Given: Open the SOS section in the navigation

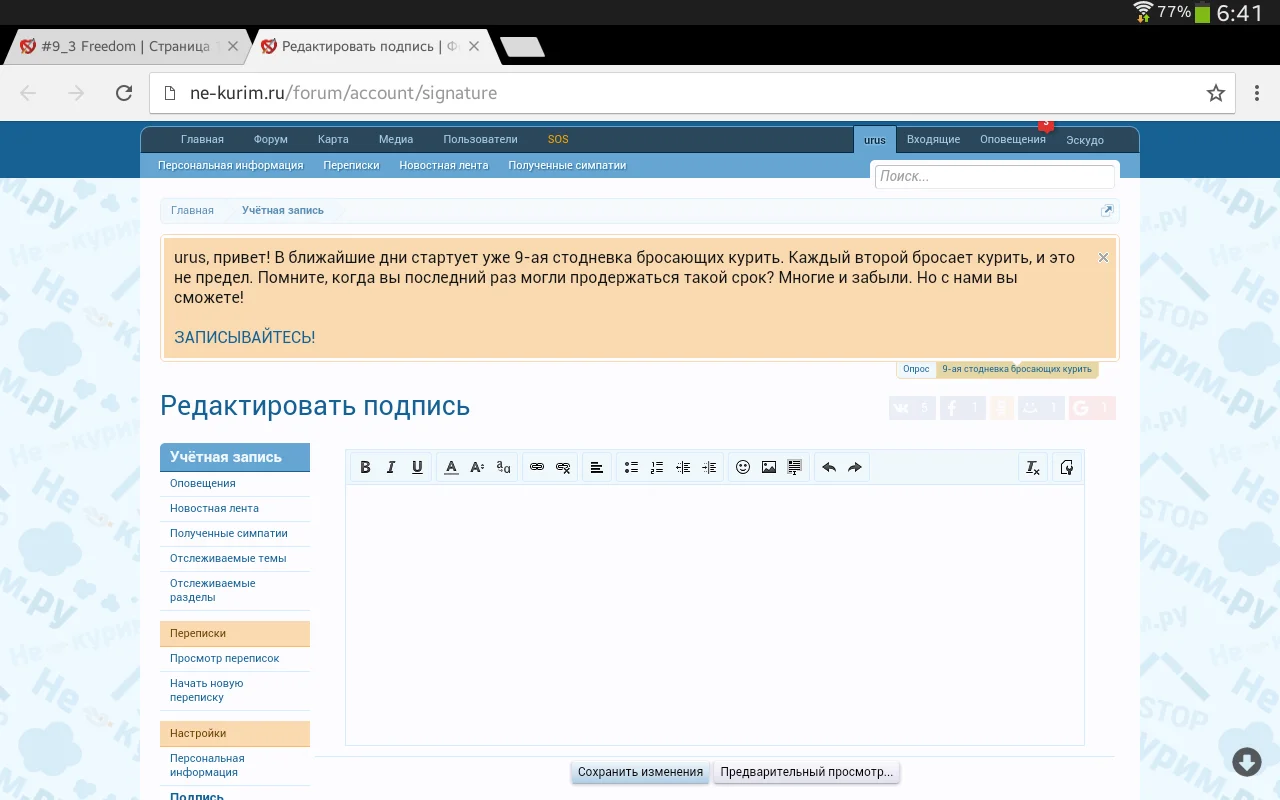Looking at the screenshot, I should click(x=557, y=139).
